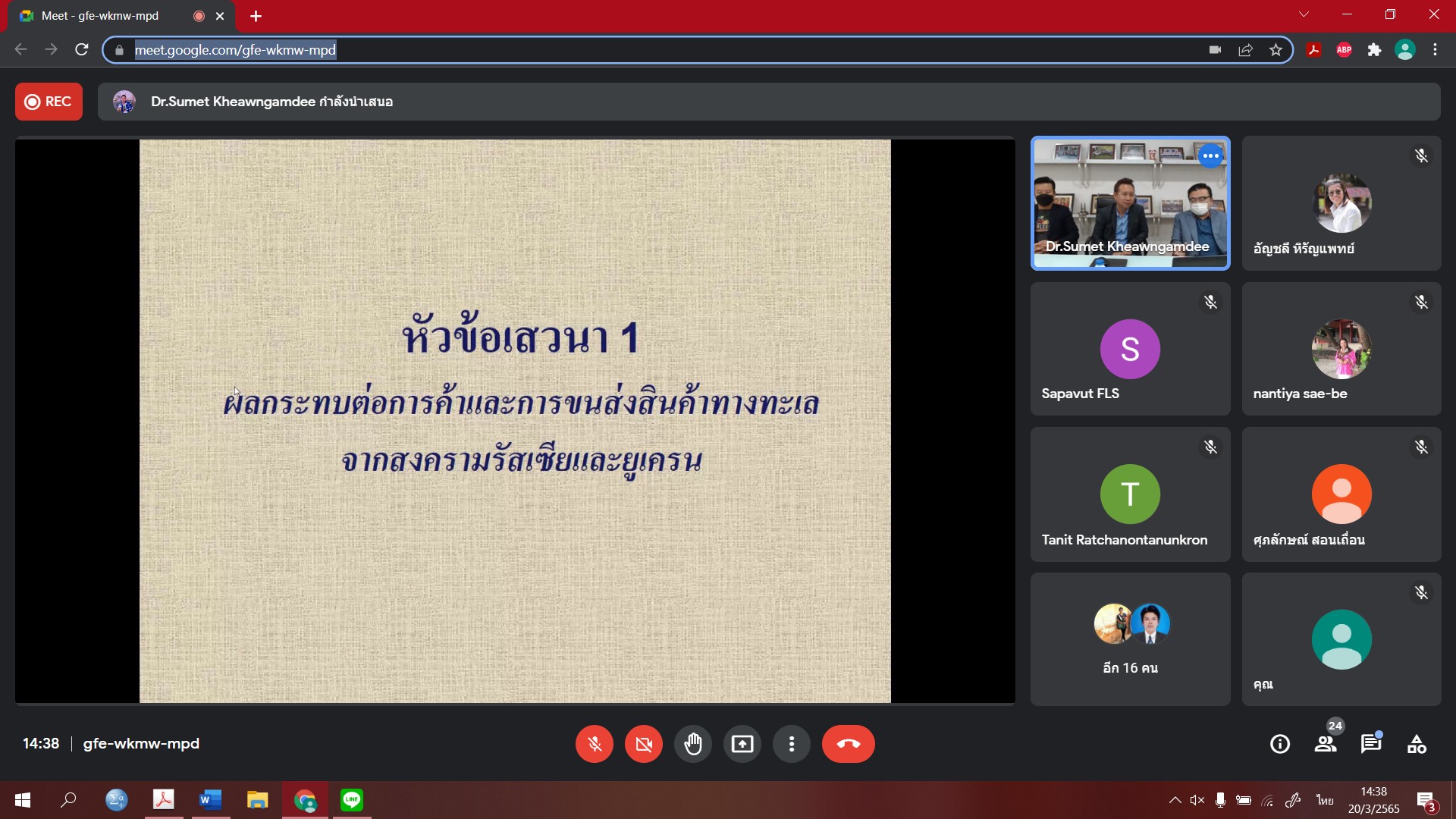This screenshot has width=1456, height=819.
Task: Open a new browser tab
Action: coord(256,16)
